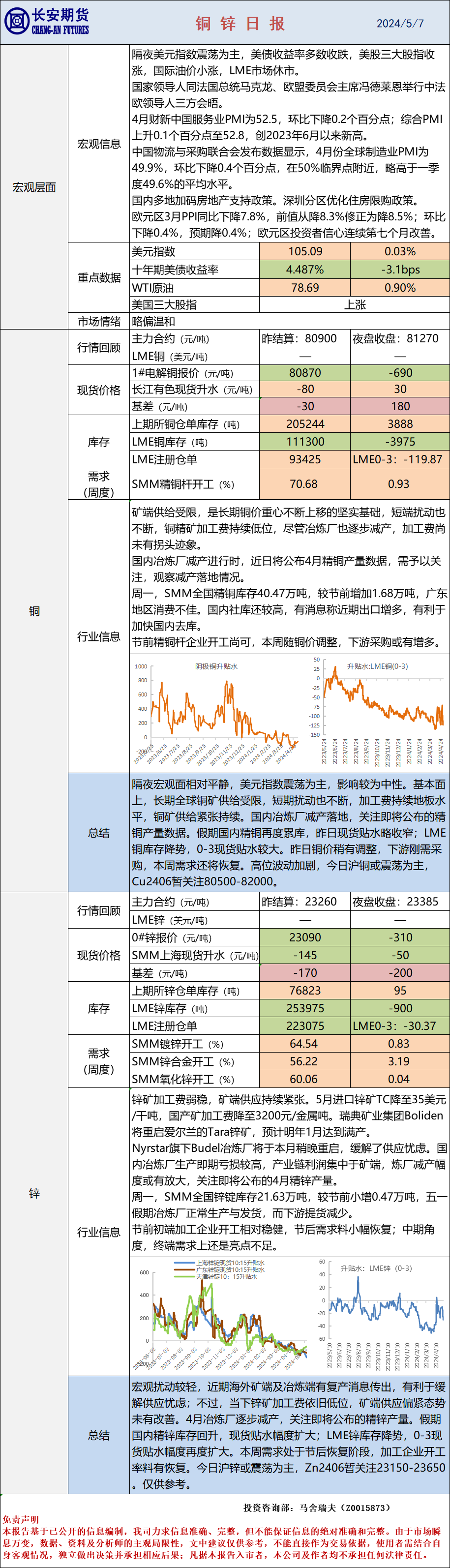450x1568 pixels.
Task: Click the SMM精铜杆开工 value 70.68
Action: (x=304, y=484)
